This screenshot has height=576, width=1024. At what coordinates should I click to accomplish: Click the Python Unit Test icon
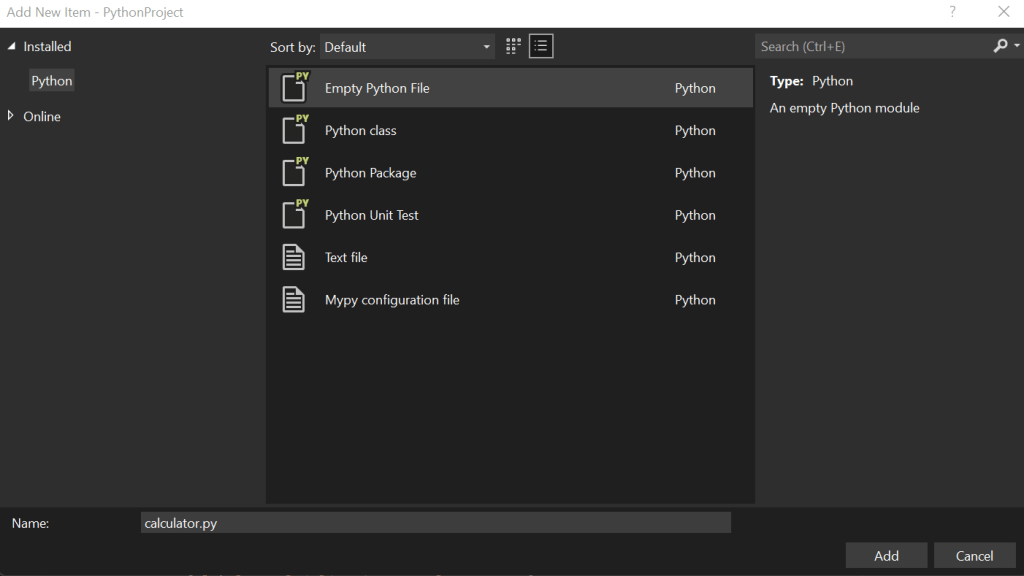click(294, 215)
